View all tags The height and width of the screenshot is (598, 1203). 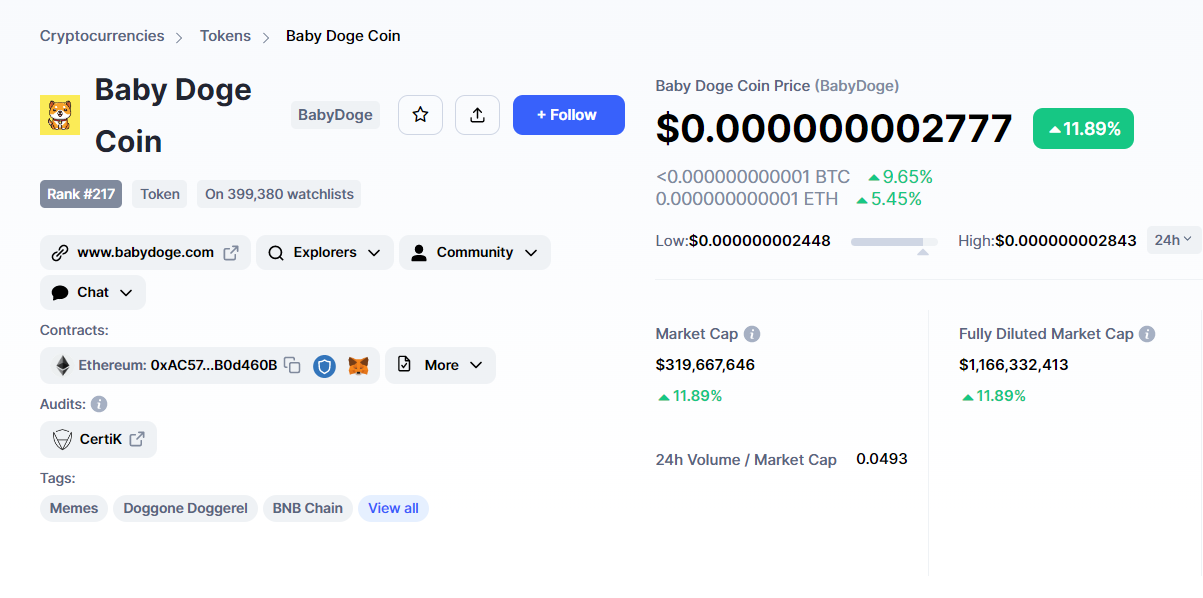point(393,508)
